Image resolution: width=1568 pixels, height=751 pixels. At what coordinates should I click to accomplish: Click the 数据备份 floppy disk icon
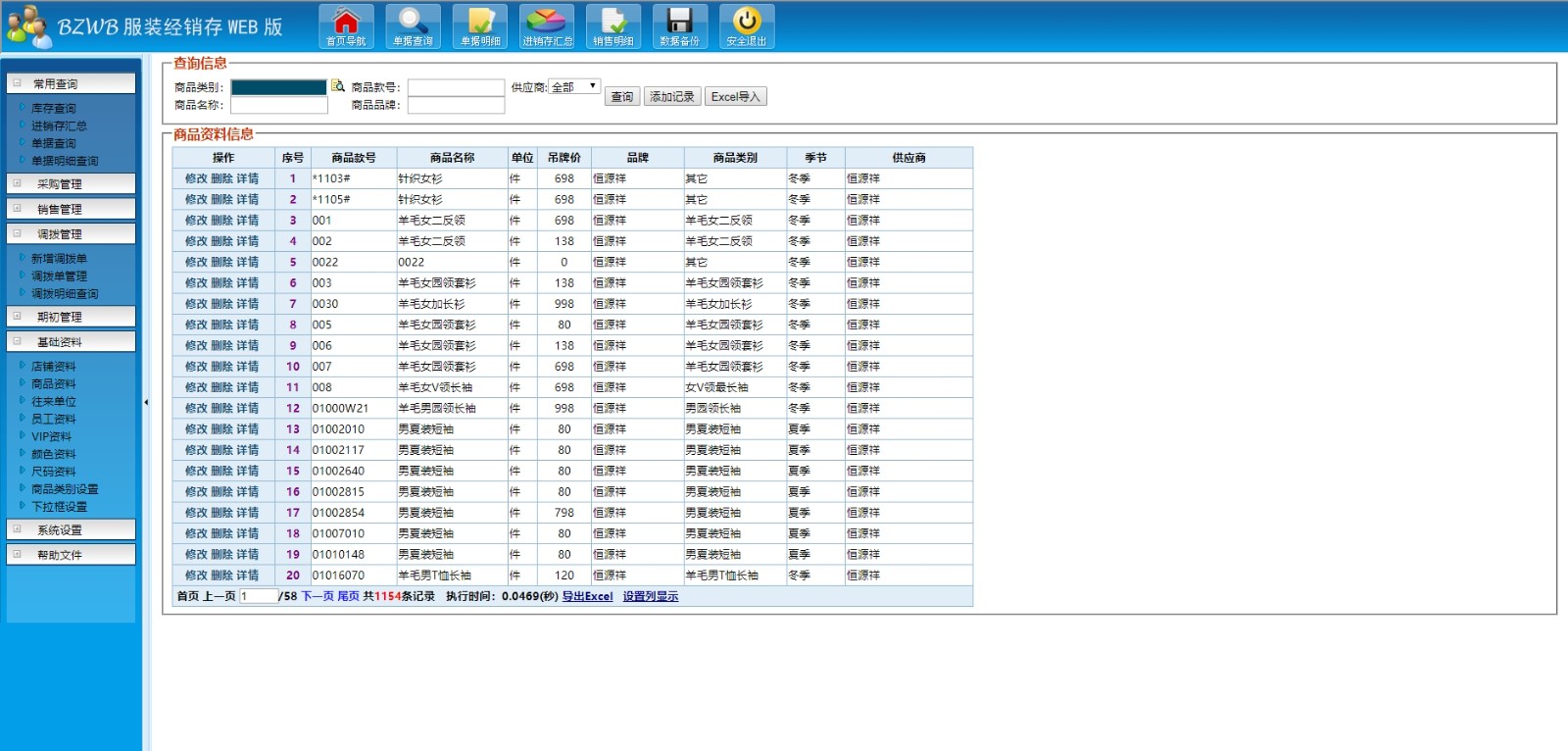[679, 25]
